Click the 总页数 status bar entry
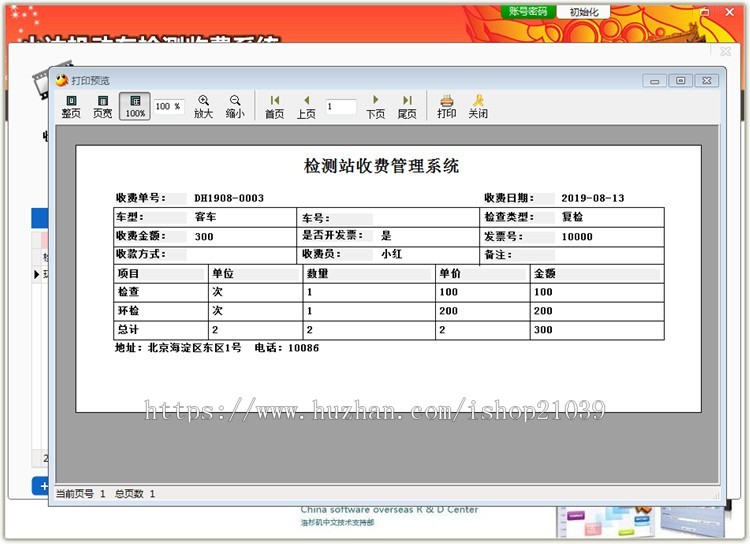Screen dimensions: 750x544 coord(135,494)
